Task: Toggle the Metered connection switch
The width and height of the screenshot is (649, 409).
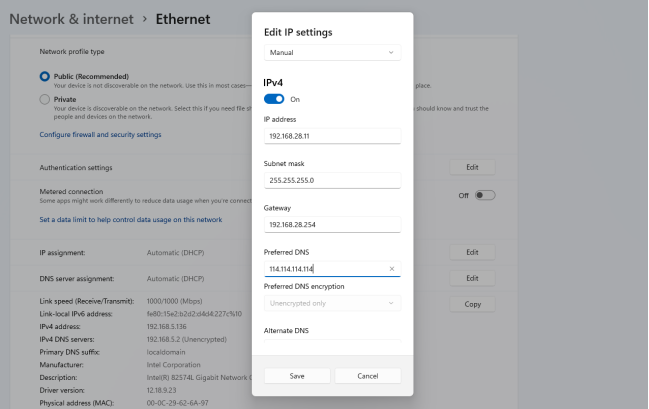Action: pyautogui.click(x=485, y=195)
